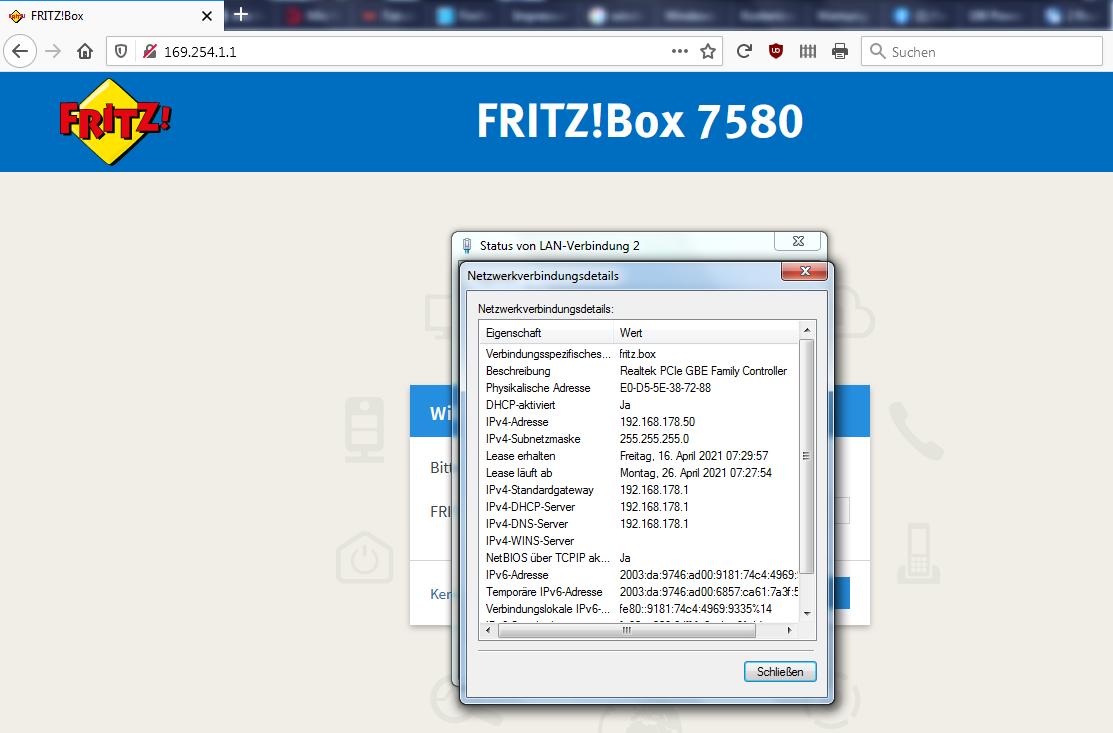
Task: Bookmark this page with the star icon
Action: pyautogui.click(x=708, y=51)
